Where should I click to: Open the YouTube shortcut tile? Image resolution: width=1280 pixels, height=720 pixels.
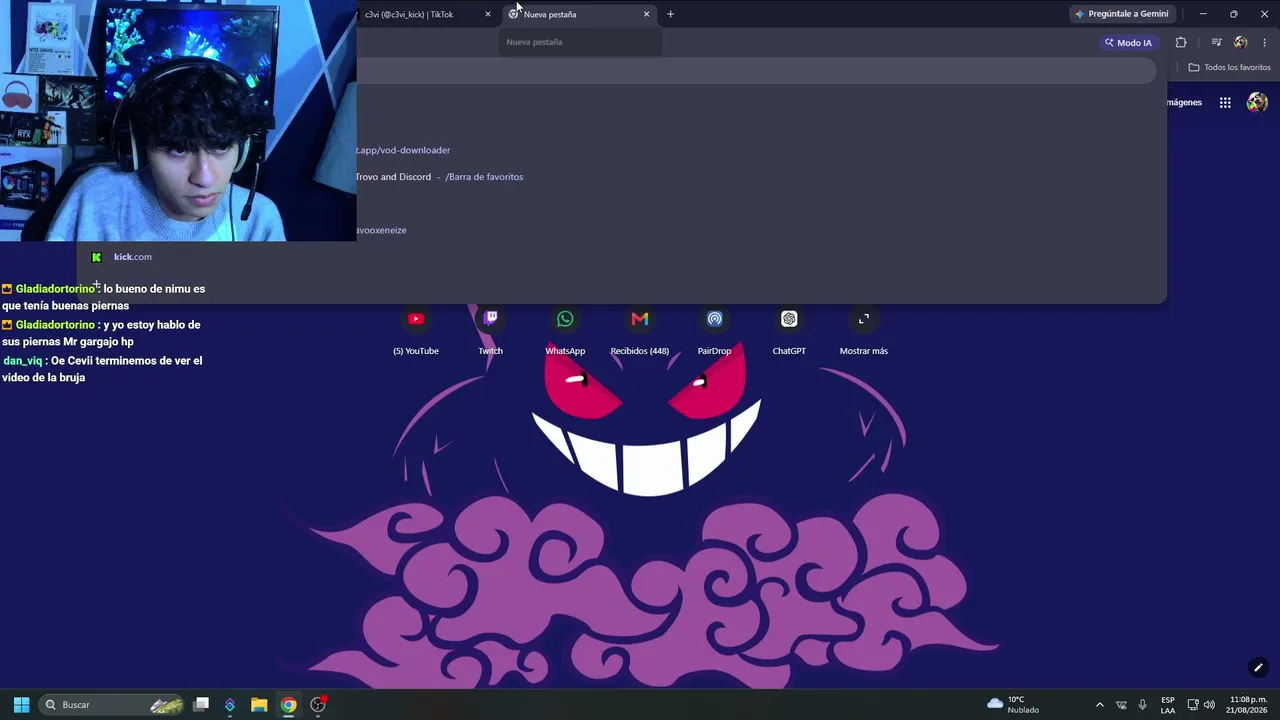416,319
